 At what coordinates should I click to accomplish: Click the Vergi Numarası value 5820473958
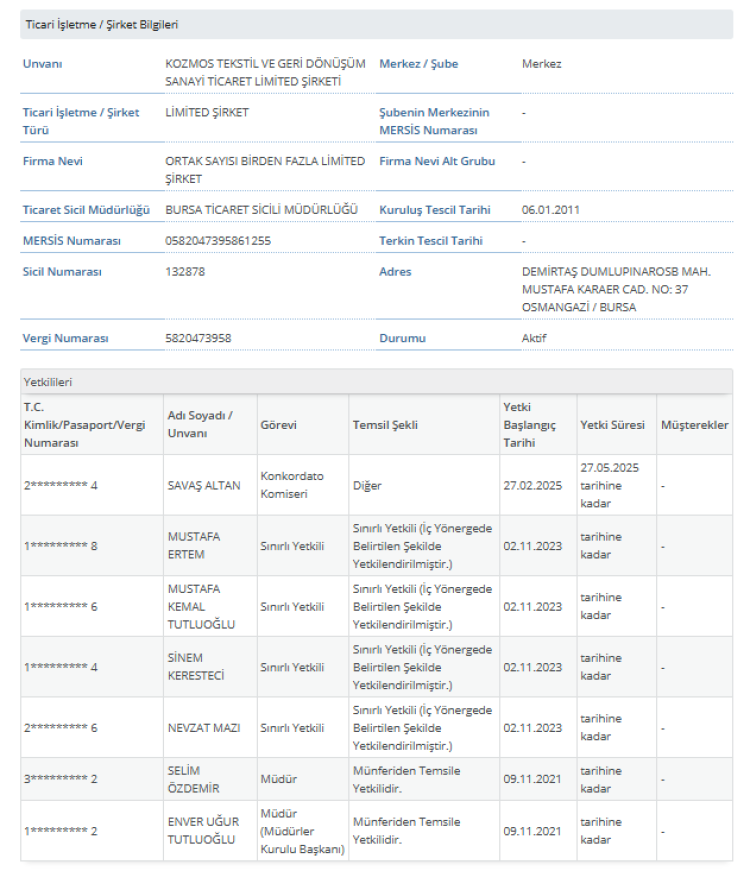pos(198,338)
